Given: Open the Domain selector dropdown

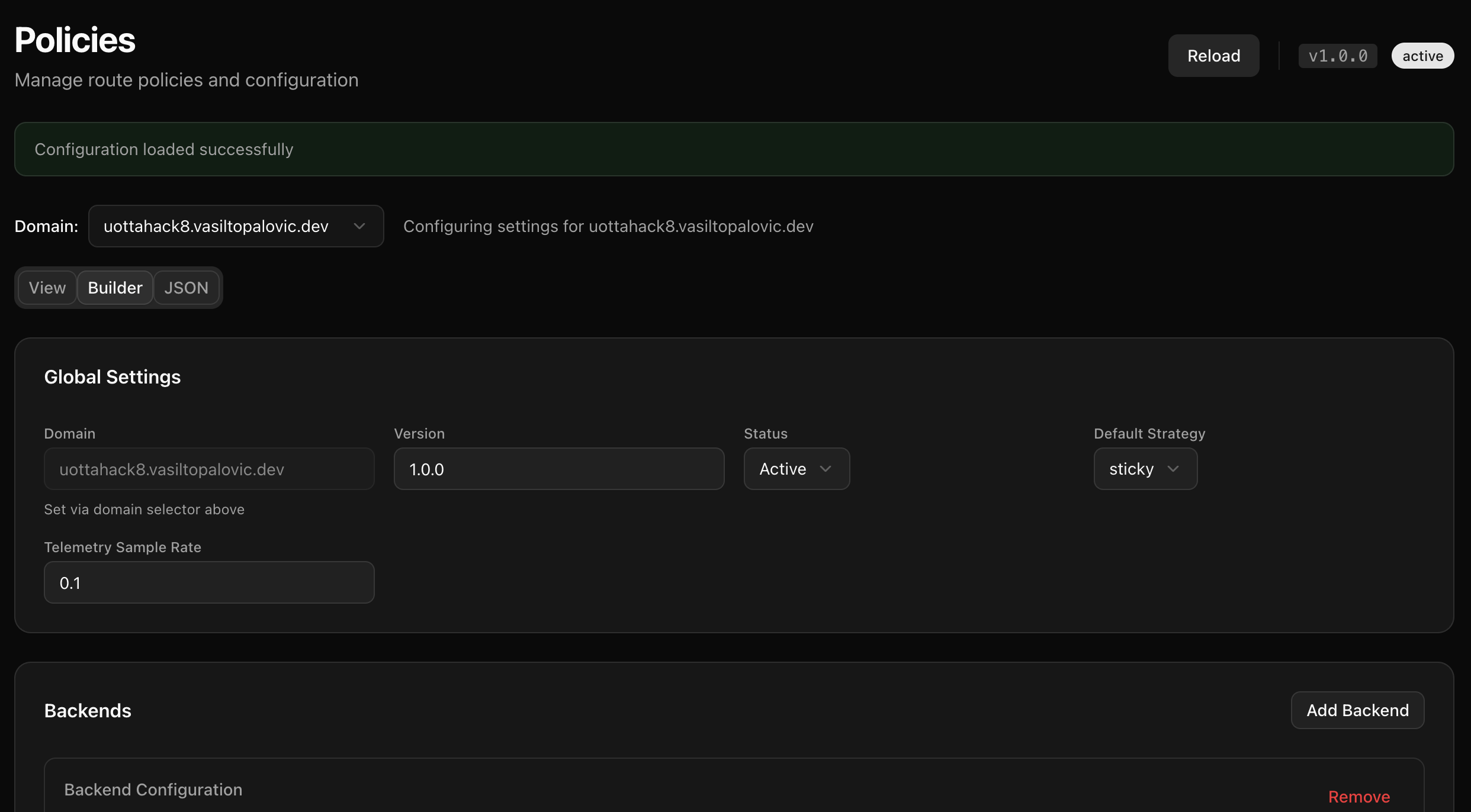Looking at the screenshot, I should [235, 226].
